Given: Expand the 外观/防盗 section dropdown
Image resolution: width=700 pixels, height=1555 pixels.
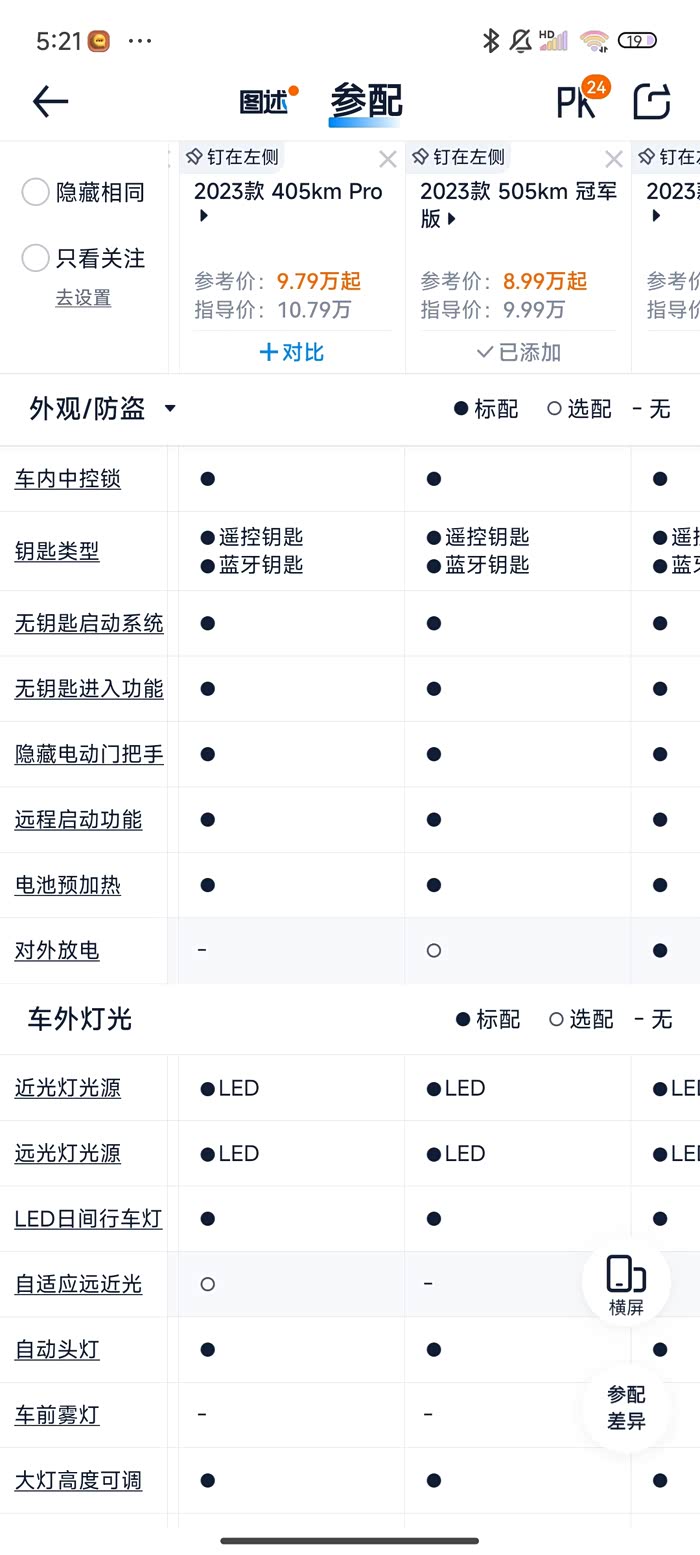Looking at the screenshot, I should 170,409.
